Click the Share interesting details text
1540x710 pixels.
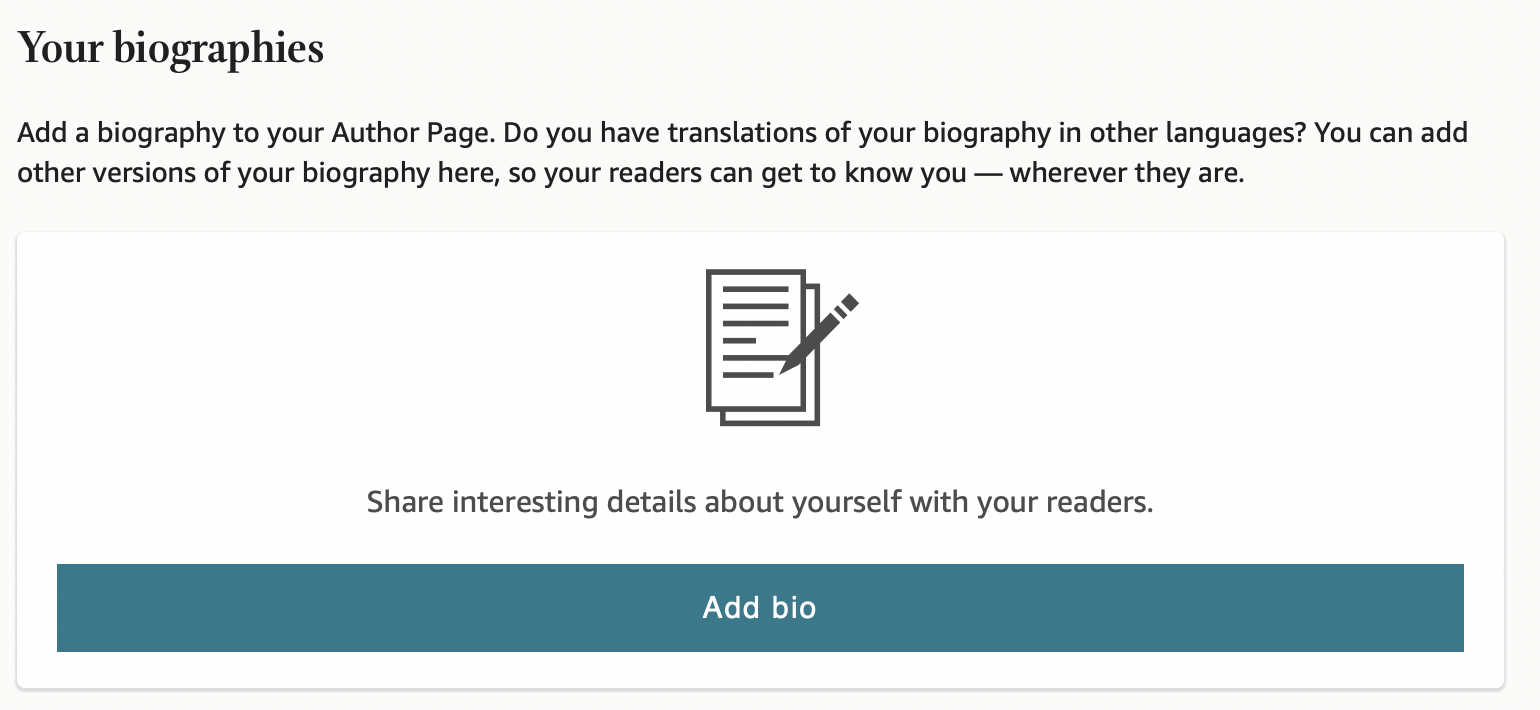[x=760, y=501]
